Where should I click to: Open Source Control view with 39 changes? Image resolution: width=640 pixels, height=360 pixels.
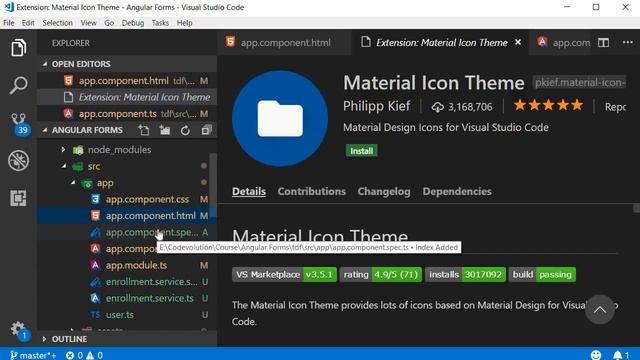coord(19,123)
